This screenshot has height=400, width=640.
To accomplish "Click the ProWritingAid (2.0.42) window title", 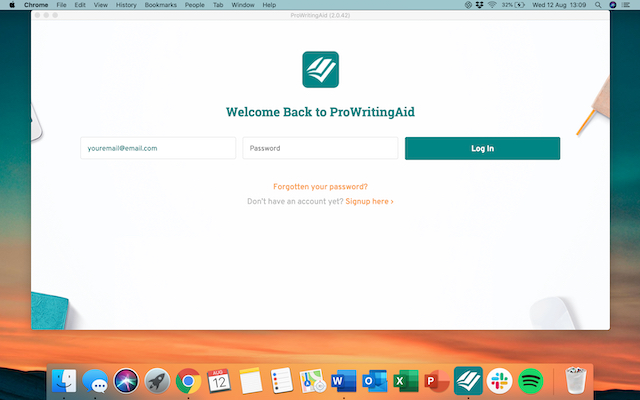I will (320, 15).
